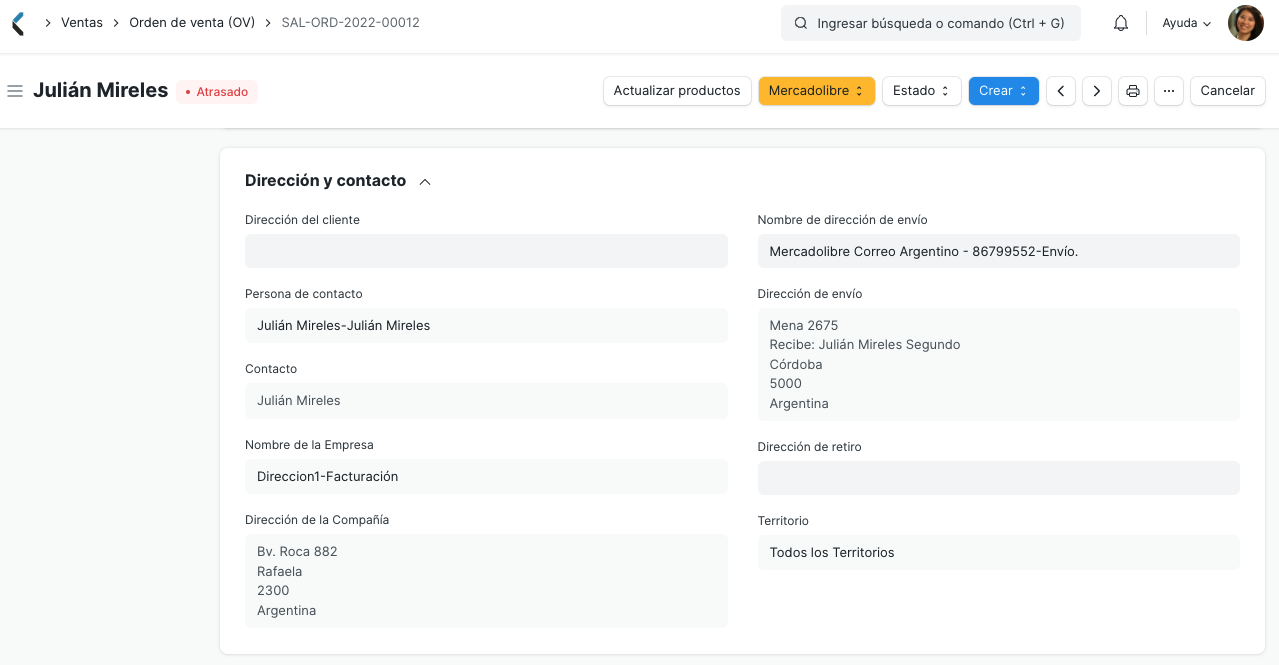Click Cancelar to cancel the order
Viewport: 1279px width, 665px height.
pyautogui.click(x=1227, y=90)
